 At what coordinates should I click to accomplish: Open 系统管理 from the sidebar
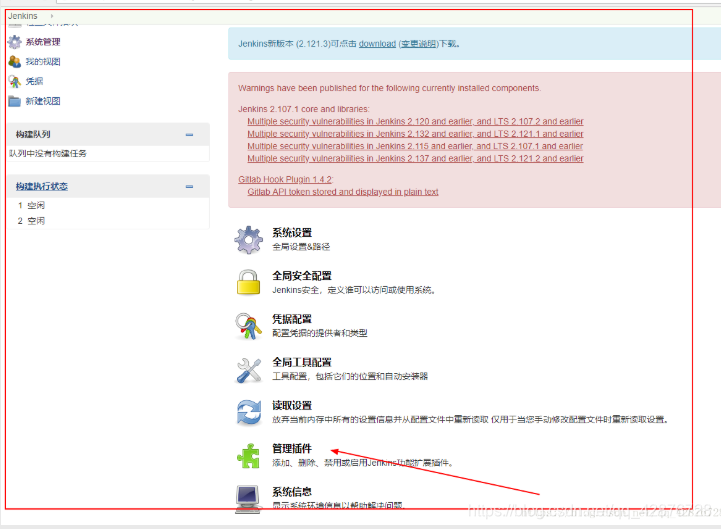click(x=43, y=42)
